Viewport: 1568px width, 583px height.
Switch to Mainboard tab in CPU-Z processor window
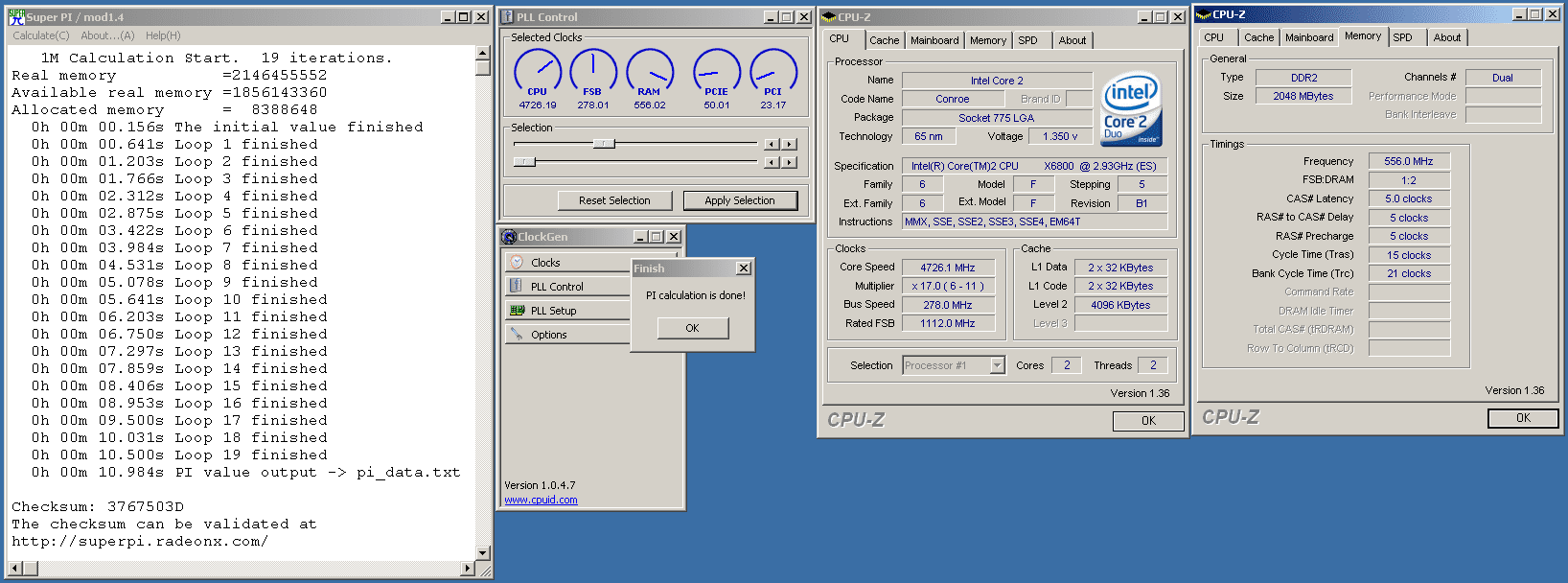[934, 40]
